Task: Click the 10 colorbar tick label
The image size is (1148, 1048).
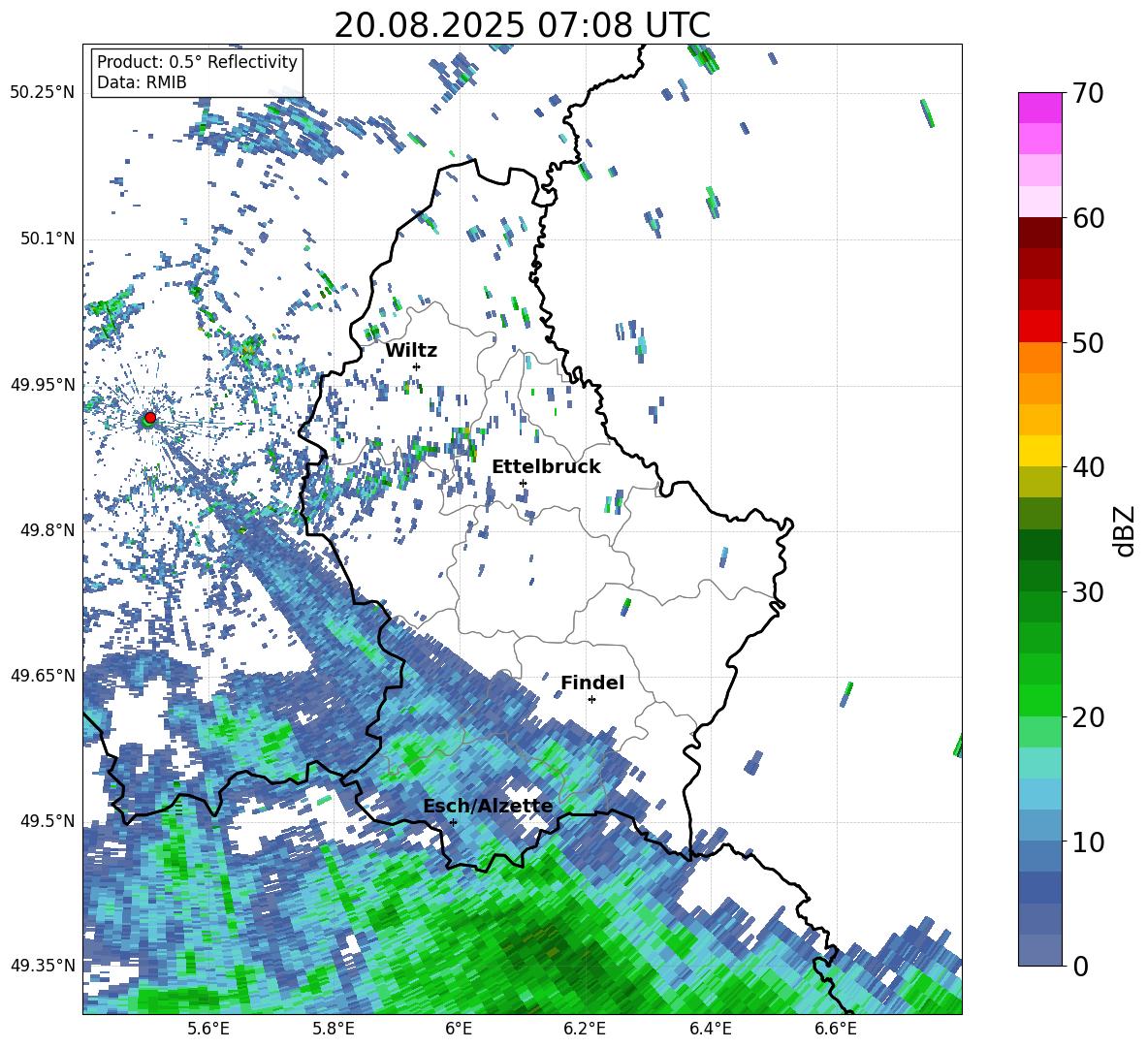Action: pos(1088,842)
